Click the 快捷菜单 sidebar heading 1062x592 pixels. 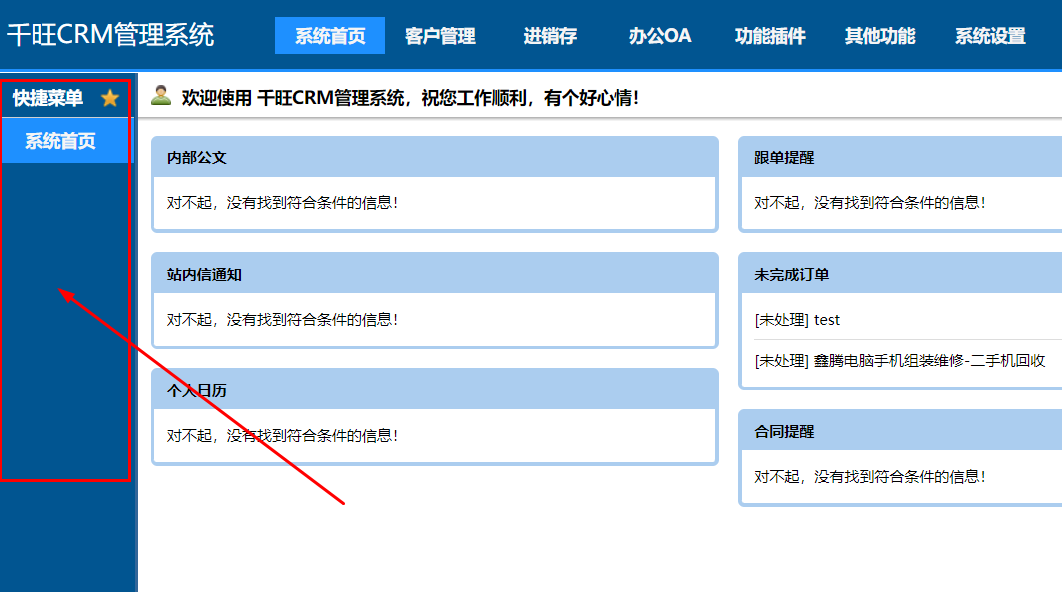click(48, 98)
